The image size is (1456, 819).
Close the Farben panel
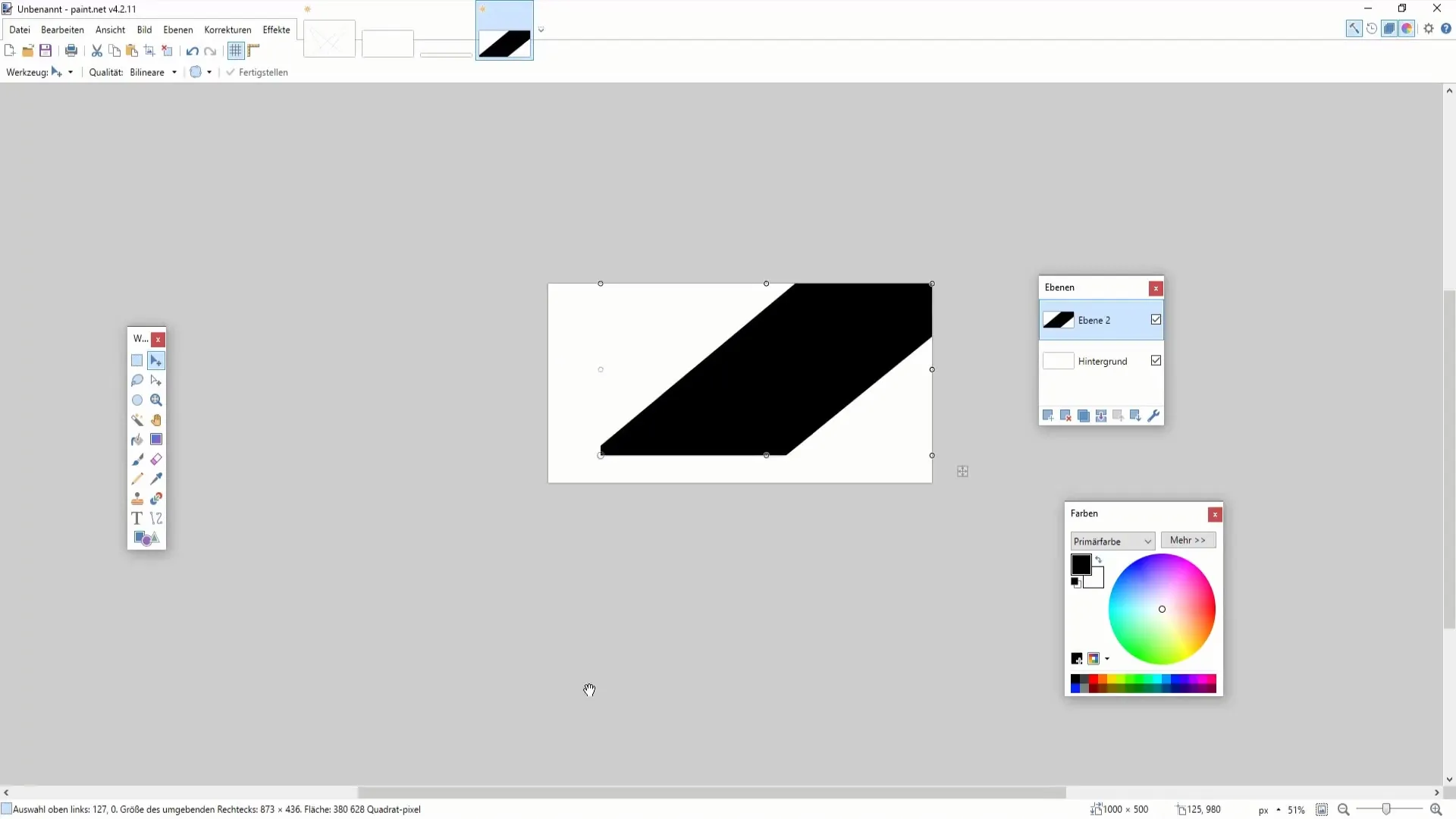tap(1215, 515)
